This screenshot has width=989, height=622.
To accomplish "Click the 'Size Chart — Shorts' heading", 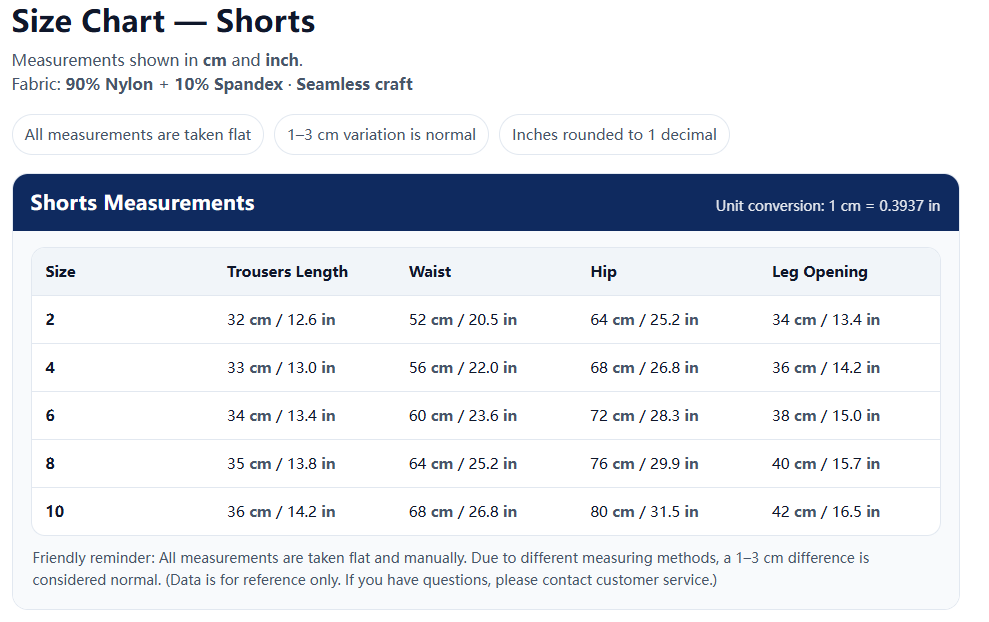I will (163, 21).
